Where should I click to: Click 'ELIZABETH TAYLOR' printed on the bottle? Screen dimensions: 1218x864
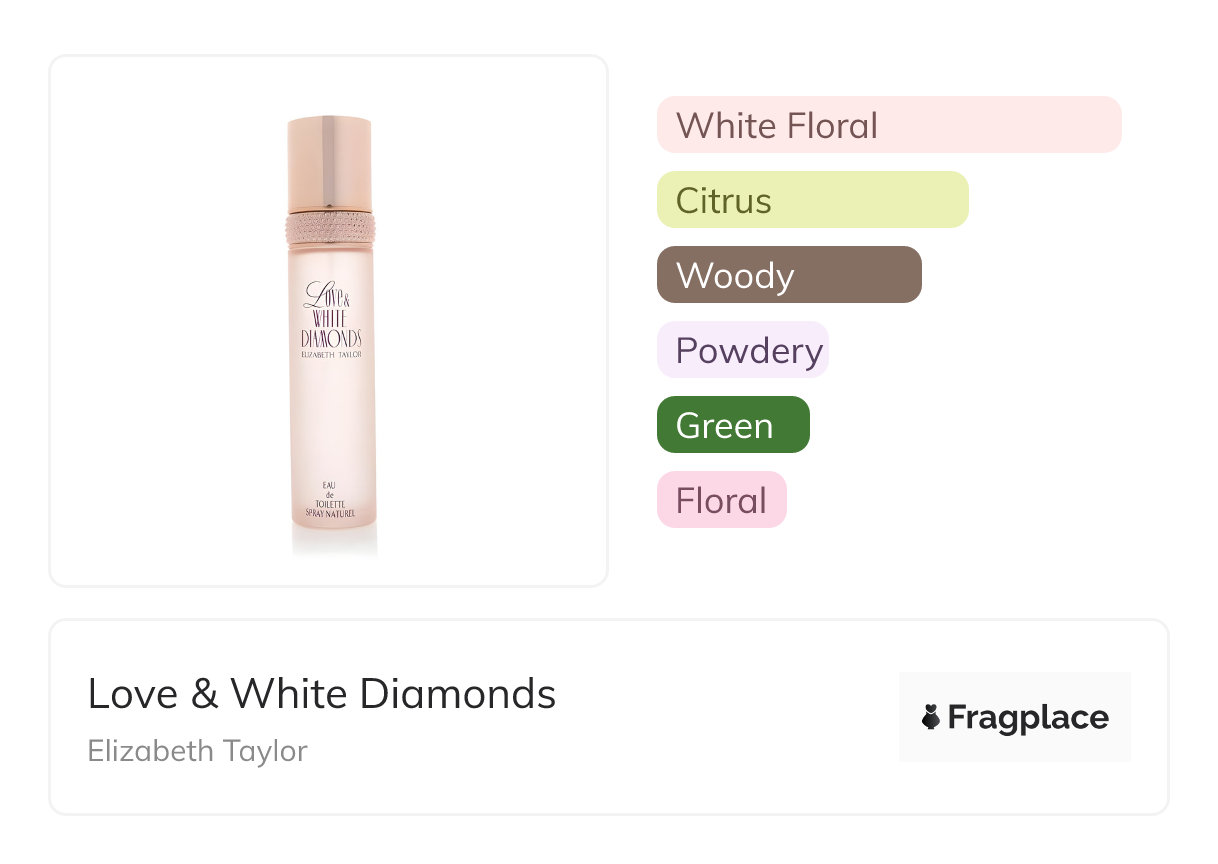pyautogui.click(x=331, y=355)
